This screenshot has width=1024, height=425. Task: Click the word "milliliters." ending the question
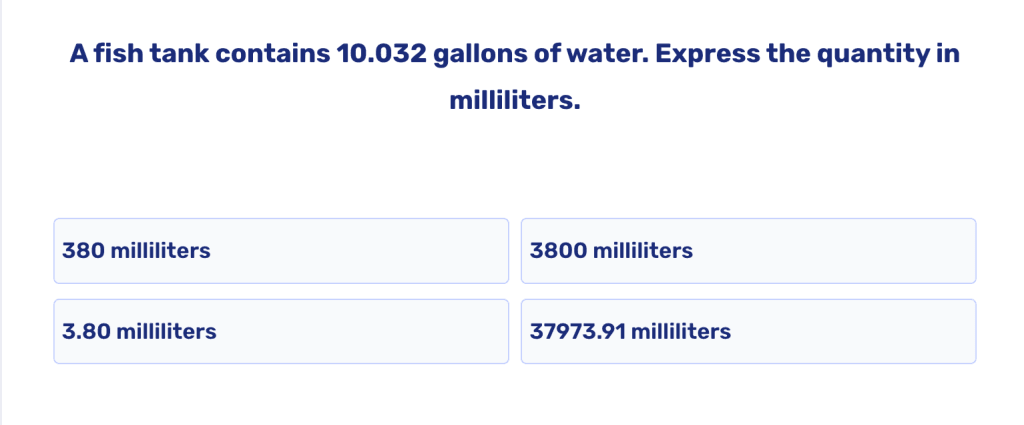[x=514, y=101]
